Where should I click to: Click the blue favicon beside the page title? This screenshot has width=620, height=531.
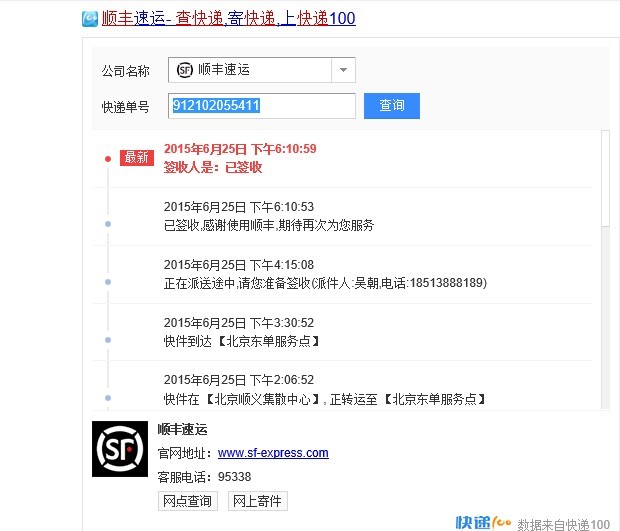click(90, 18)
